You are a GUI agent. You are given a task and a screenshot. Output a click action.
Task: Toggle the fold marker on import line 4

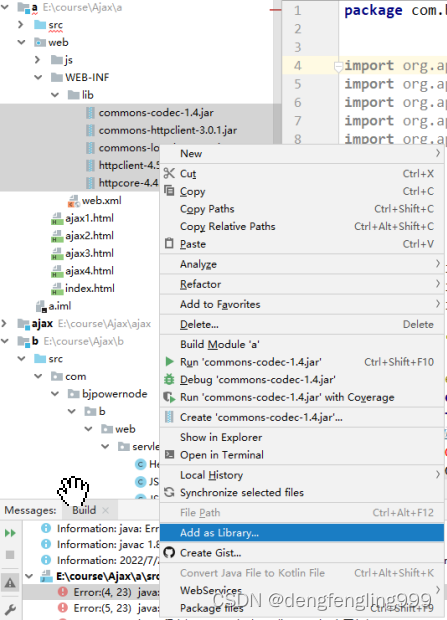(x=338, y=67)
